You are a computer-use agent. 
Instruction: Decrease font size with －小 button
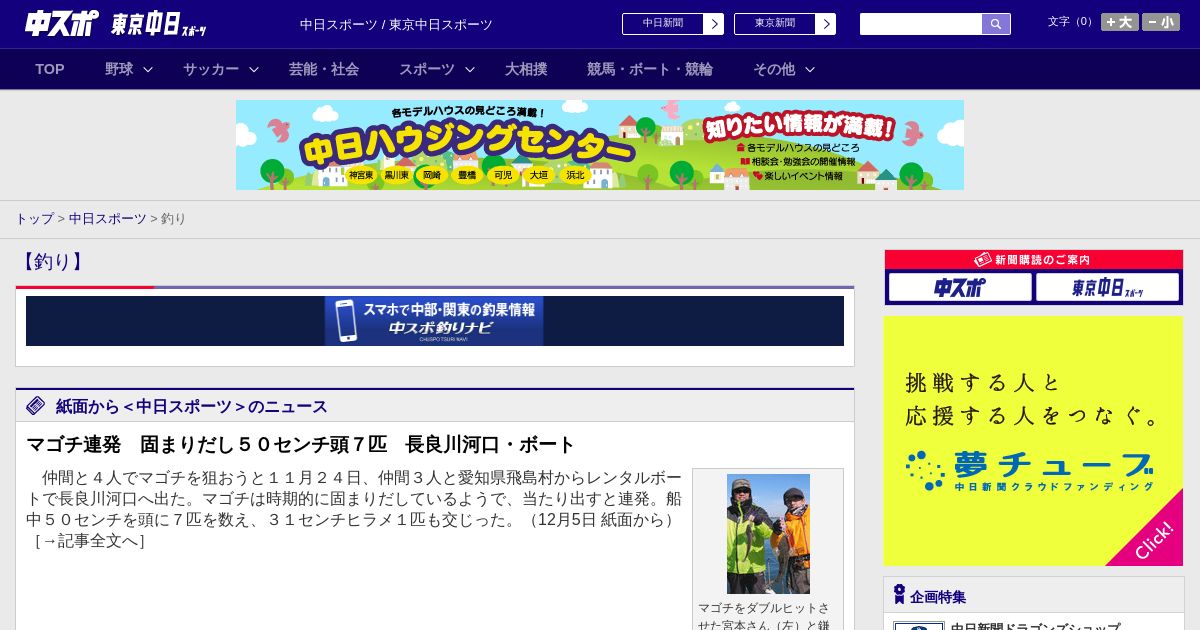click(x=1161, y=22)
